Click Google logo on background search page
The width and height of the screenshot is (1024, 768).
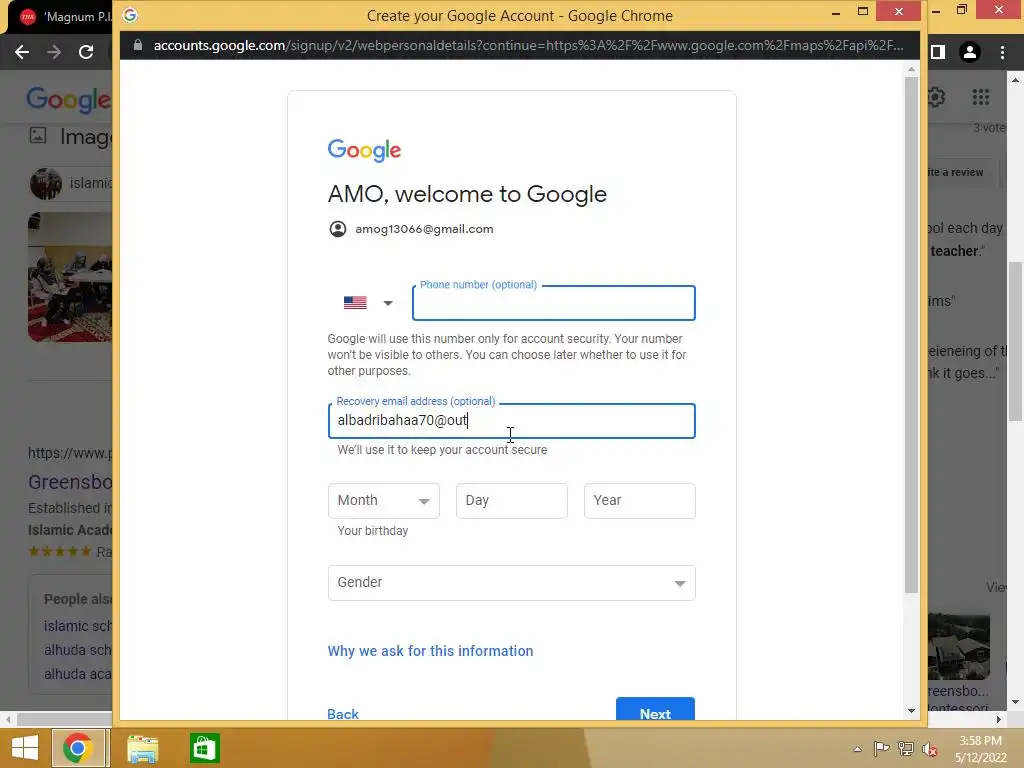pyautogui.click(x=69, y=100)
